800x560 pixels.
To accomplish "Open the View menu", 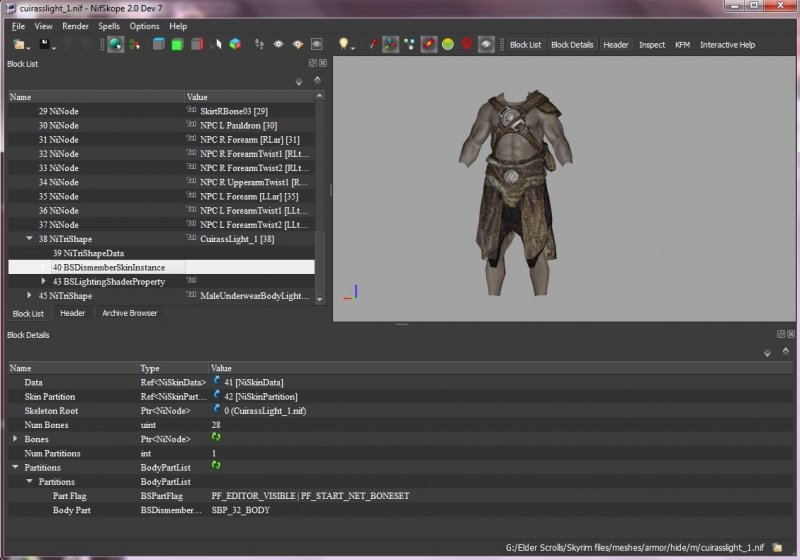I will (x=43, y=26).
